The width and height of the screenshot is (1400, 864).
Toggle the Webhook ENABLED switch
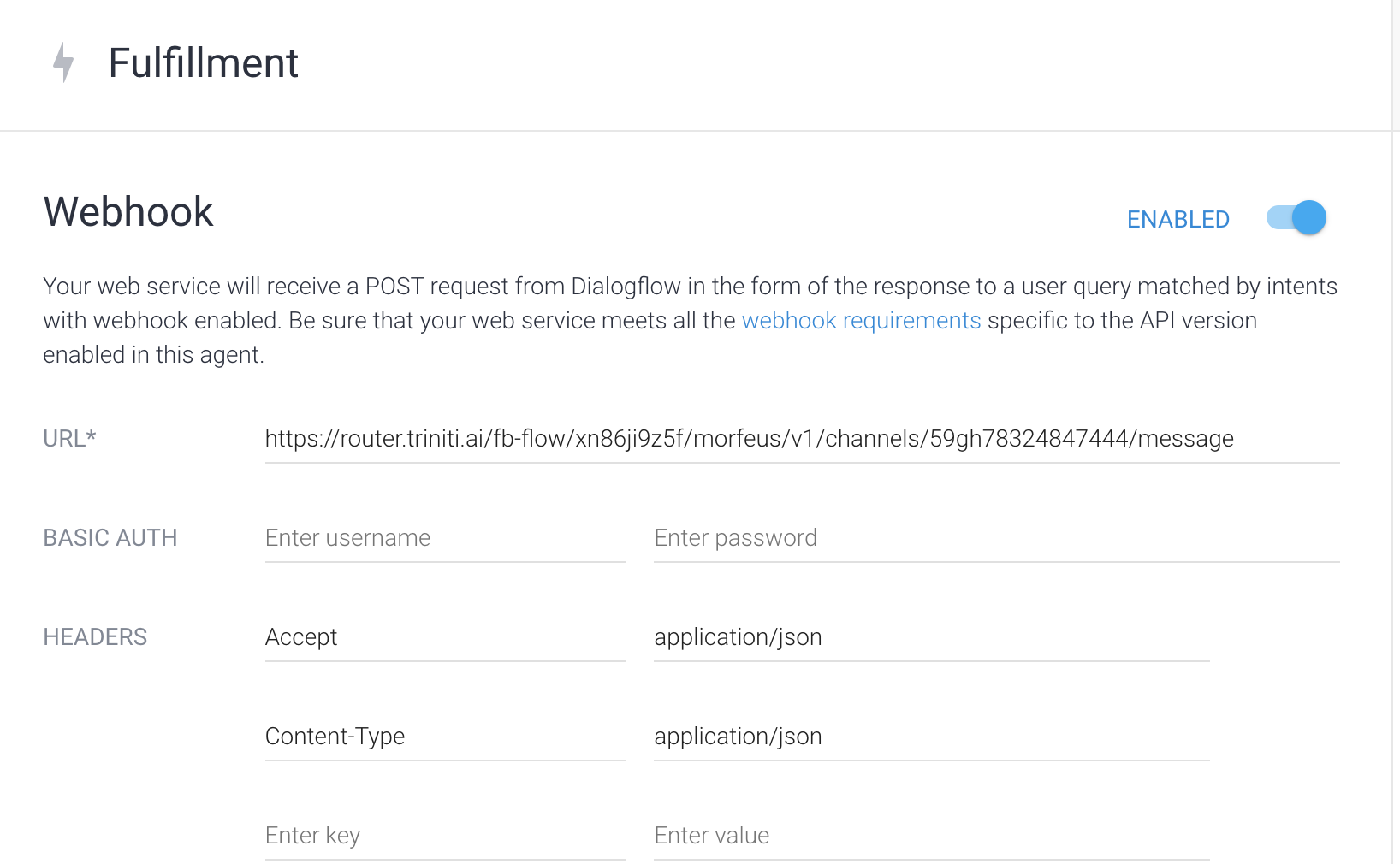pyautogui.click(x=1296, y=218)
